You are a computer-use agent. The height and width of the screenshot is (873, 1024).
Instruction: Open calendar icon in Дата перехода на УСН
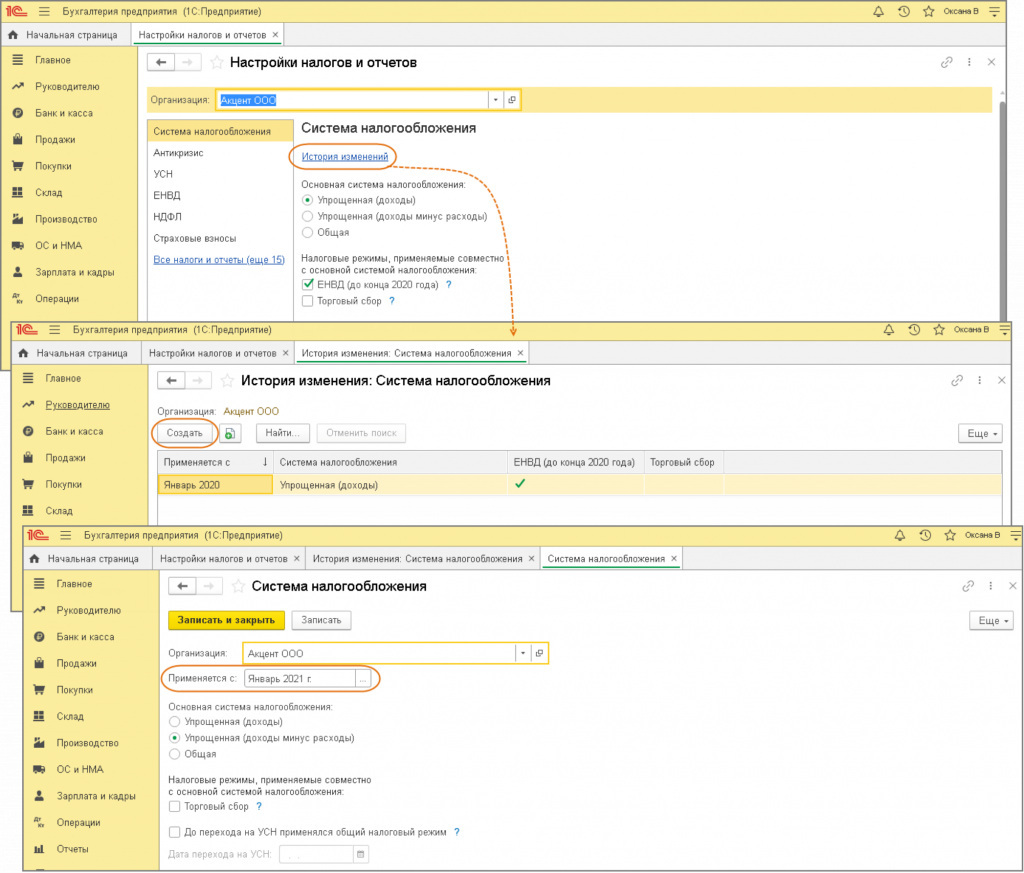pos(361,854)
